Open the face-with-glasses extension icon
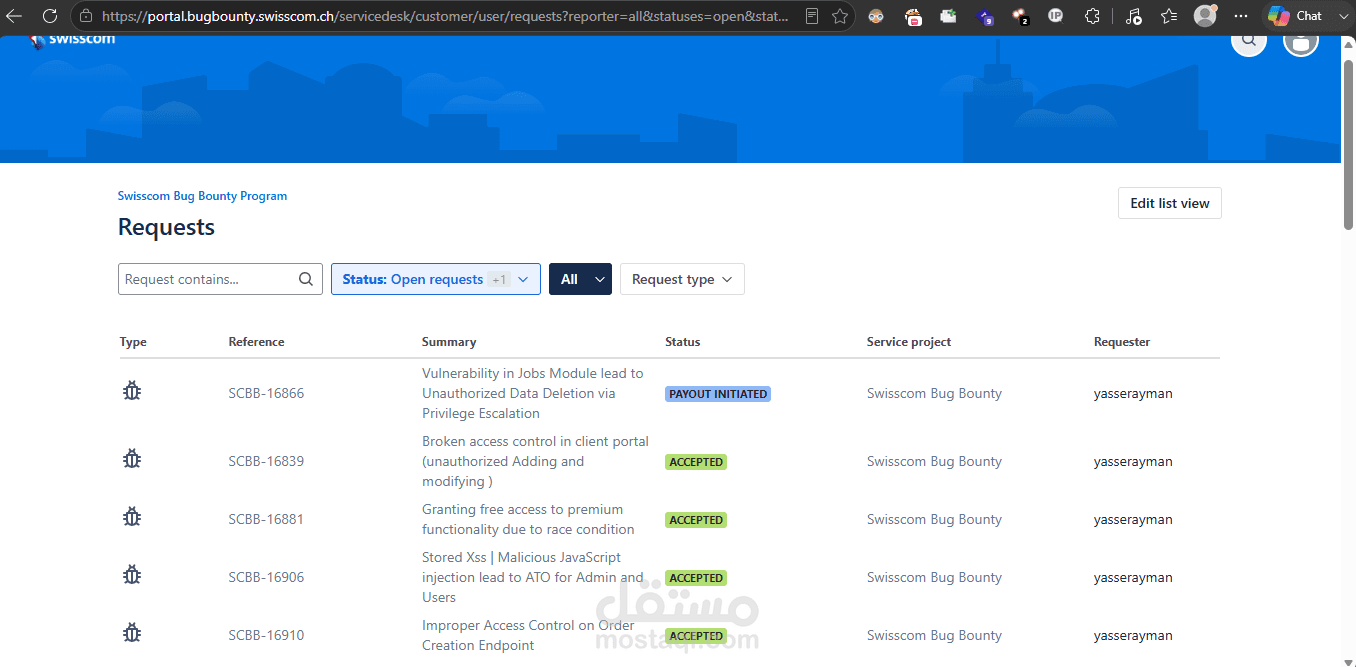The width and height of the screenshot is (1356, 667). (876, 16)
